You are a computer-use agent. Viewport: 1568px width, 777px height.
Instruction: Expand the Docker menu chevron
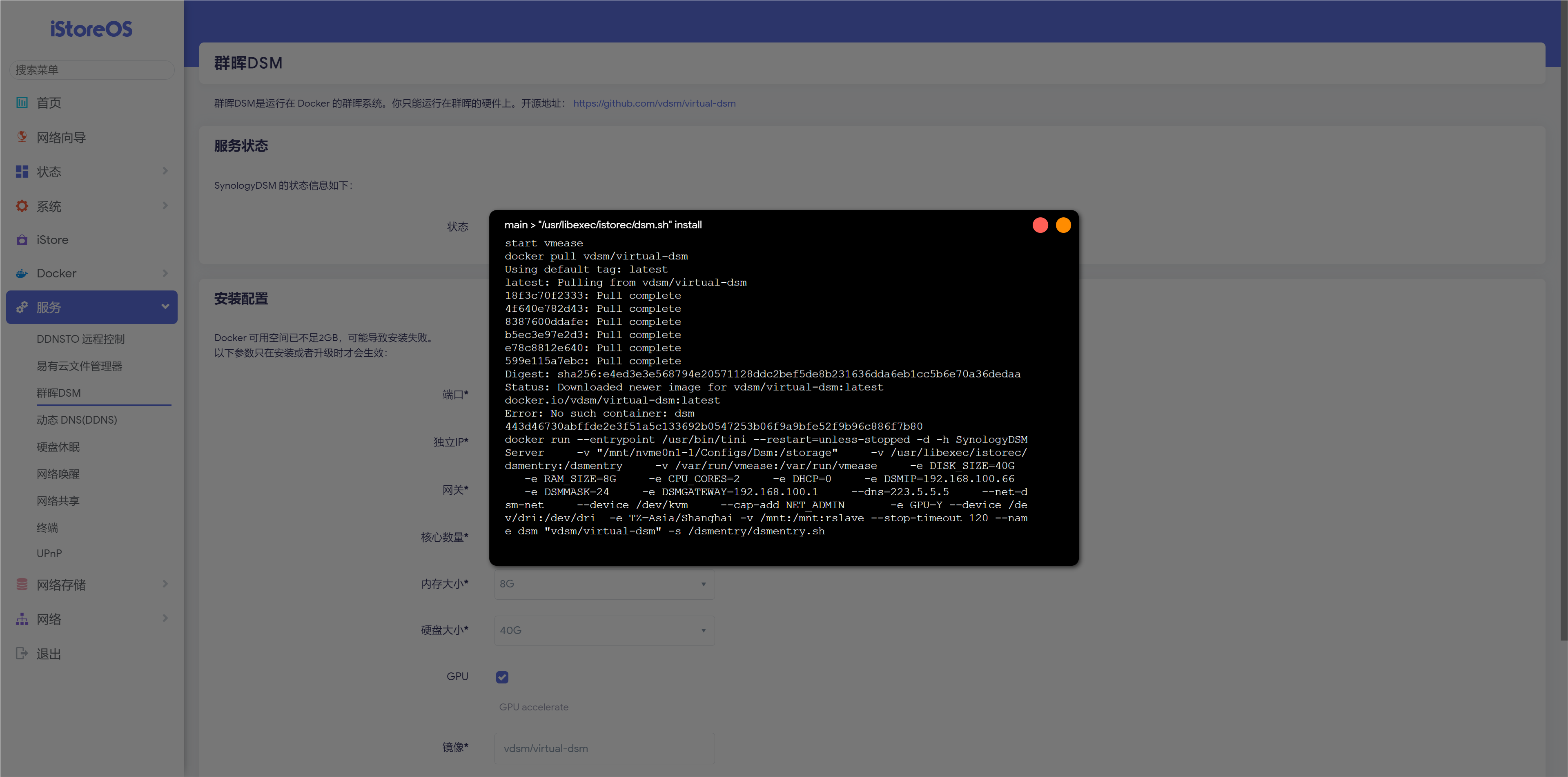(165, 273)
